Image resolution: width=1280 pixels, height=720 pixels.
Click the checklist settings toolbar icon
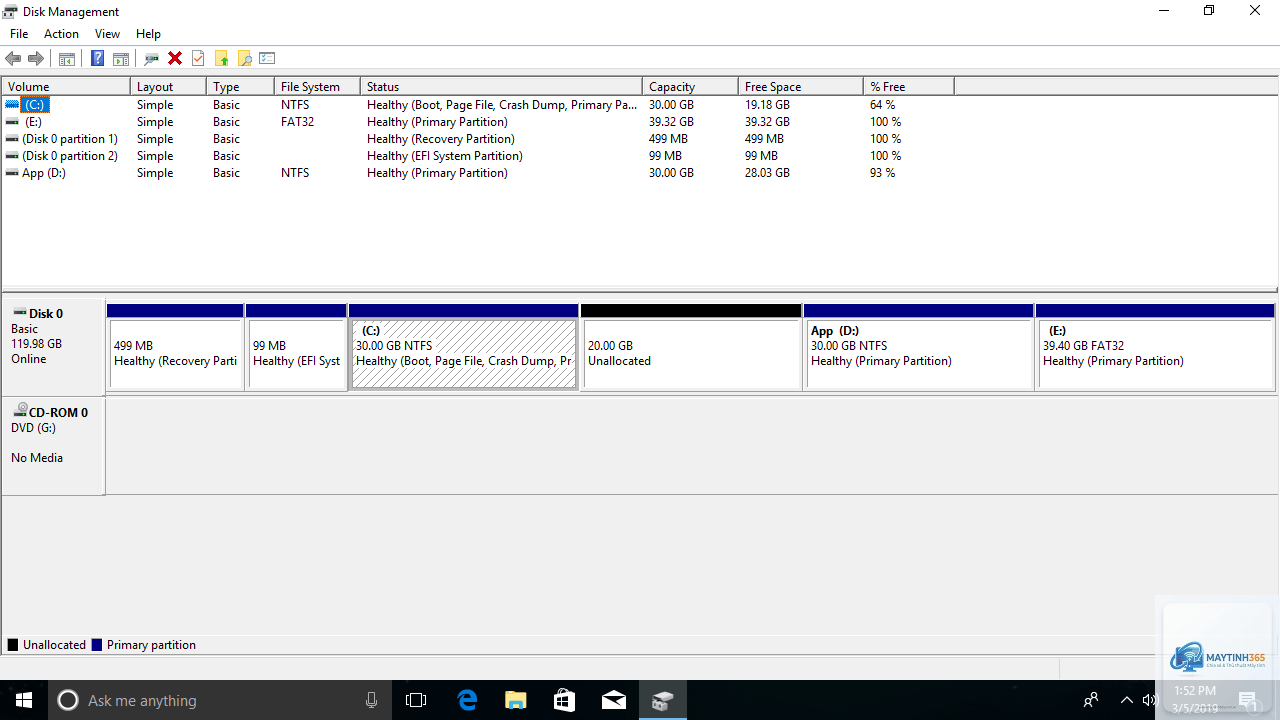point(267,59)
